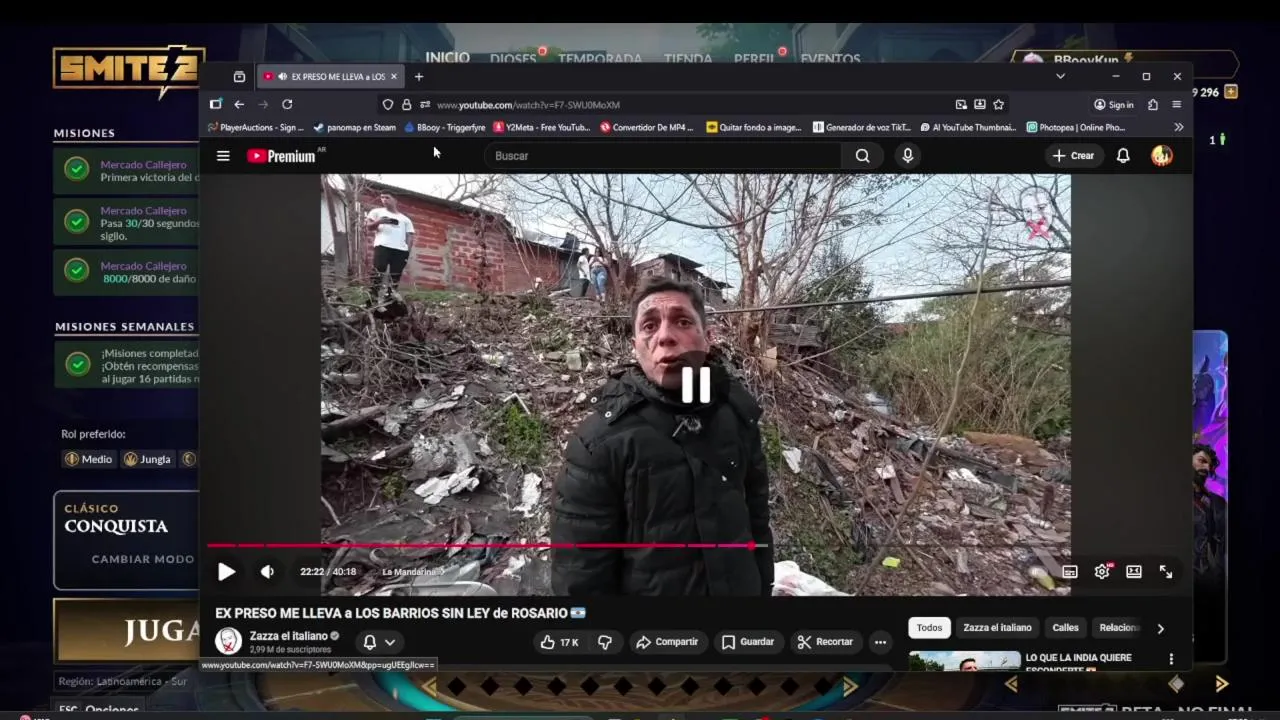Viewport: 1280px width, 720px height.
Task: Open the recommended video thumbnail
Action: [965, 661]
